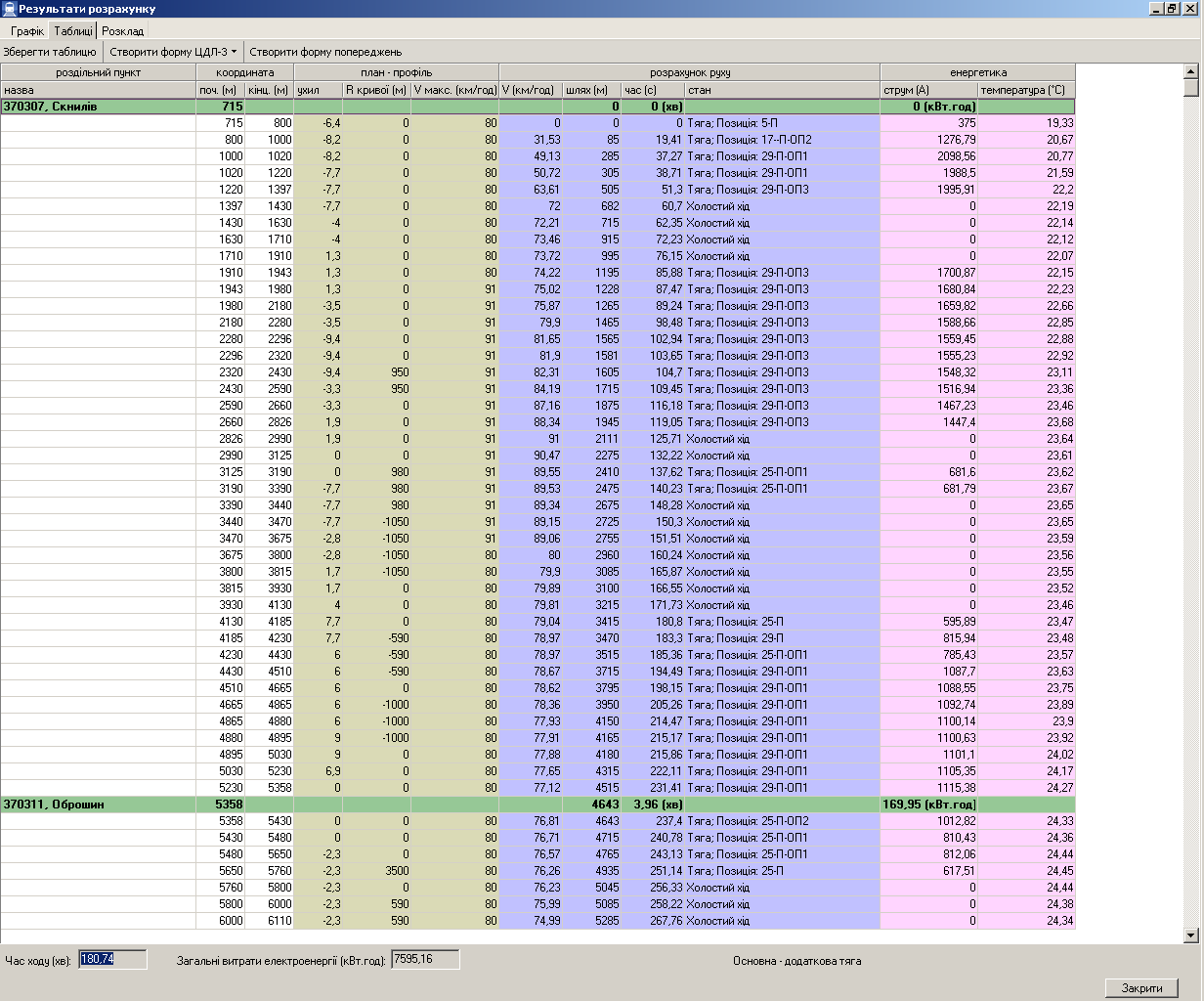
Task: Click the струм (А) column header
Action: pos(928,90)
